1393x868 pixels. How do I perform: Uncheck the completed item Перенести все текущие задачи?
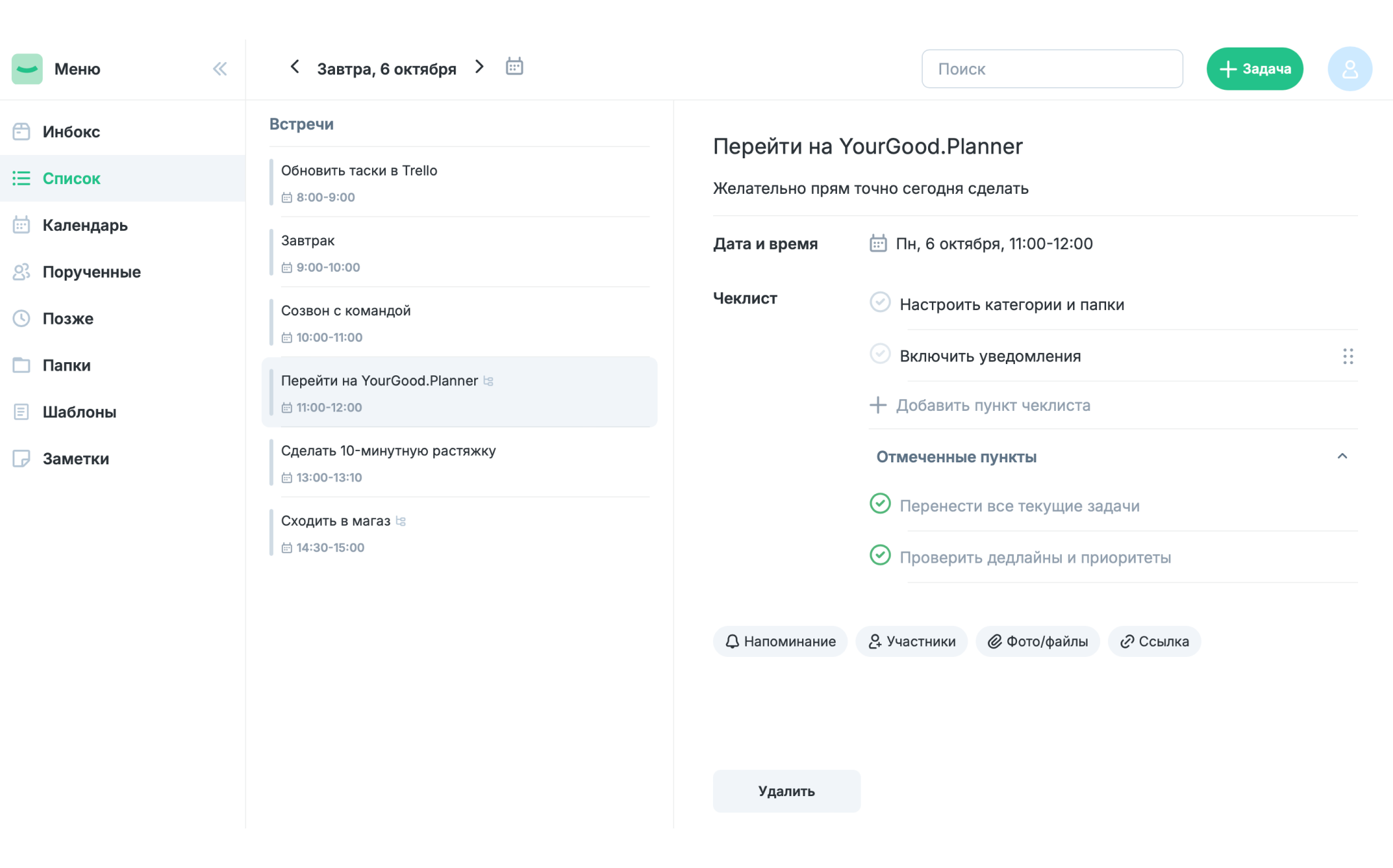click(880, 505)
